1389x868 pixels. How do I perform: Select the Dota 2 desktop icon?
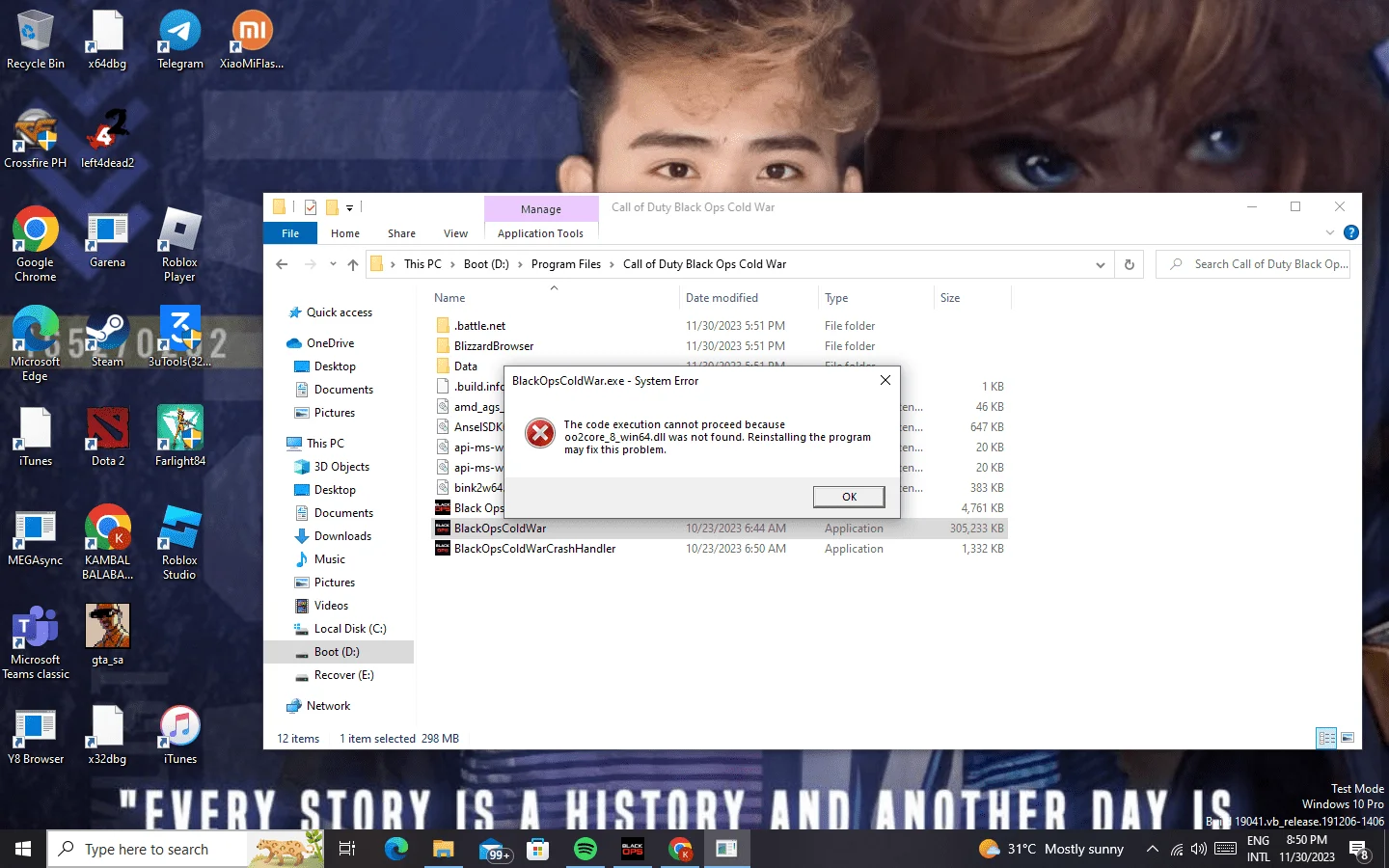tap(107, 437)
